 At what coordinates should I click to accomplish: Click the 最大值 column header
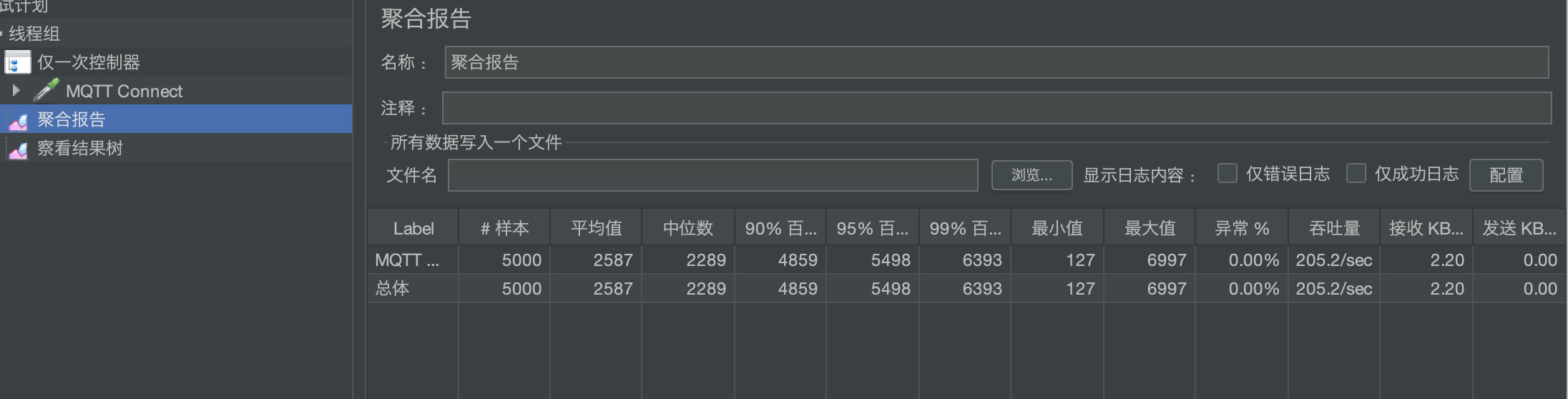click(1150, 229)
